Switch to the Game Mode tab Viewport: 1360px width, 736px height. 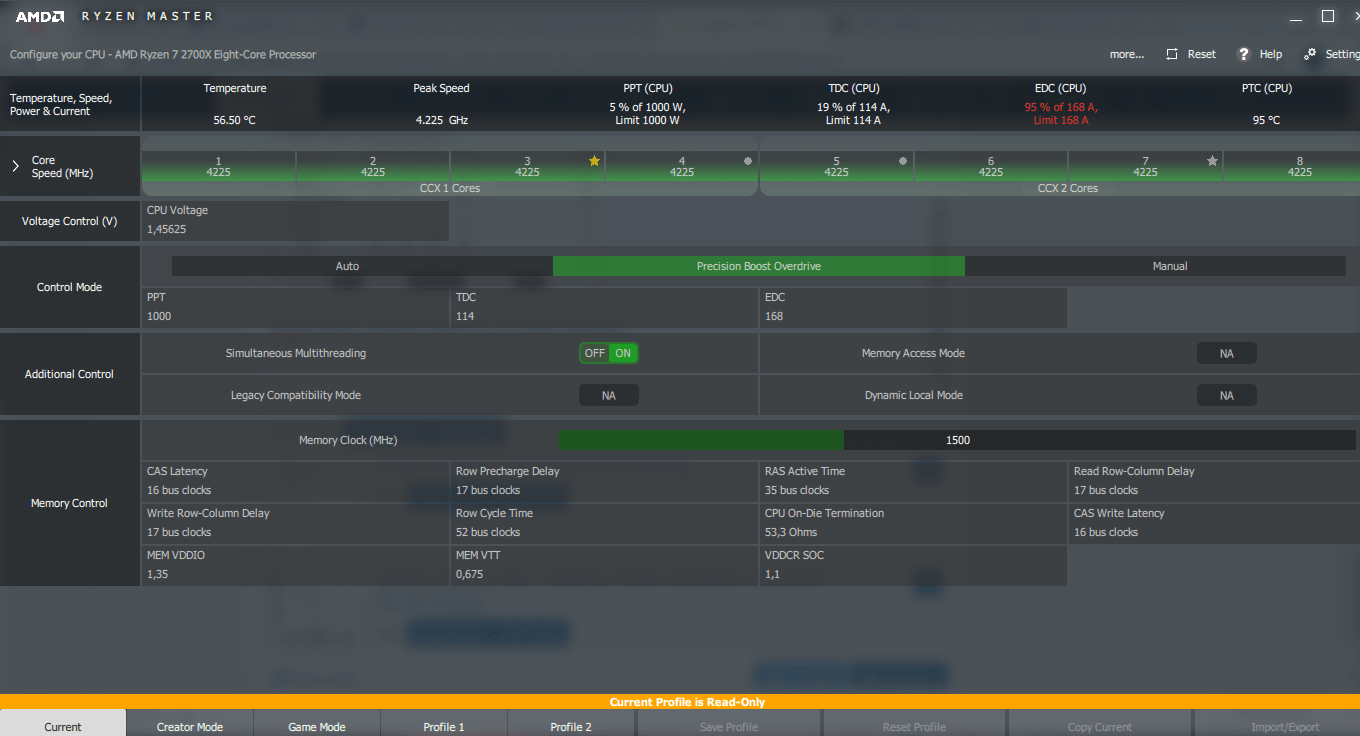[317, 724]
